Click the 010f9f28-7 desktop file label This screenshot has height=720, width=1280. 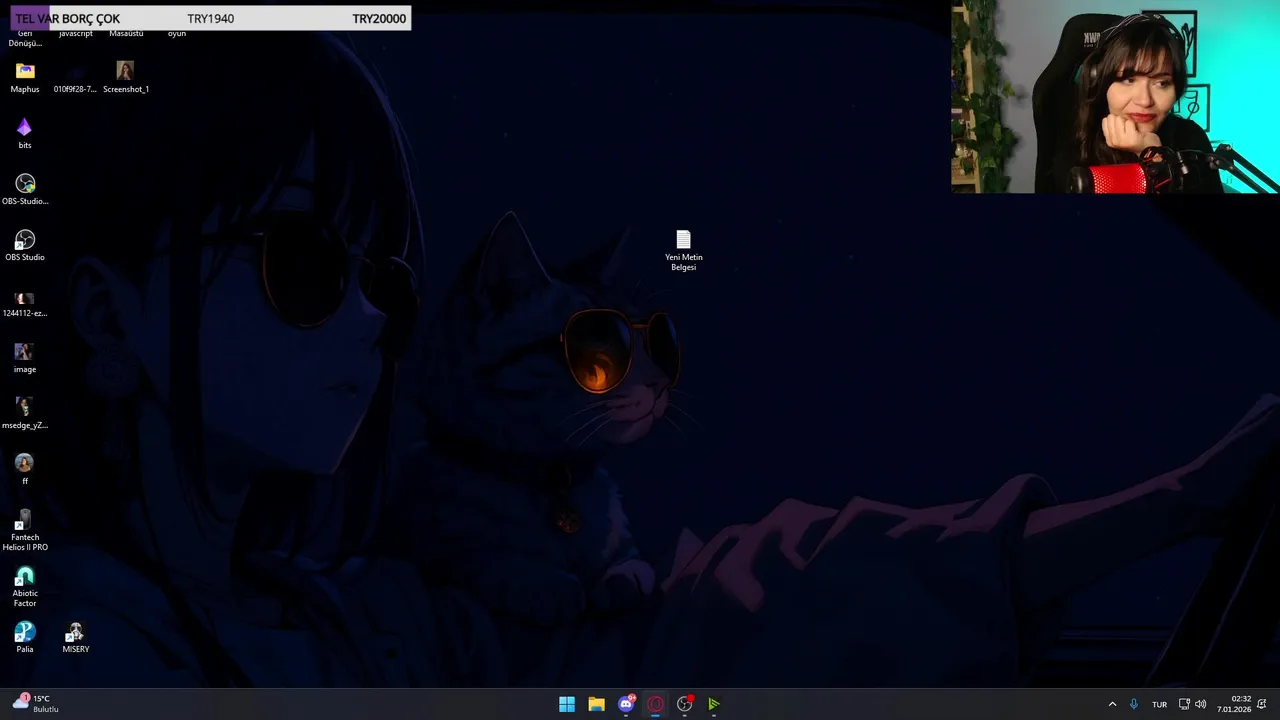tap(75, 89)
